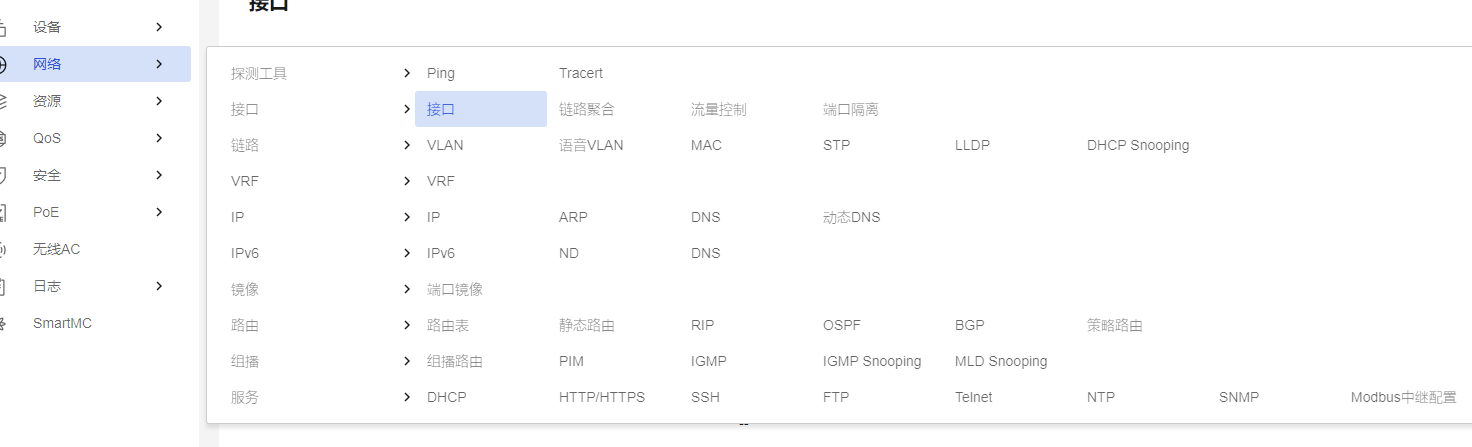Go to the 端口镜像 page
Image resolution: width=1472 pixels, height=447 pixels.
(x=455, y=289)
